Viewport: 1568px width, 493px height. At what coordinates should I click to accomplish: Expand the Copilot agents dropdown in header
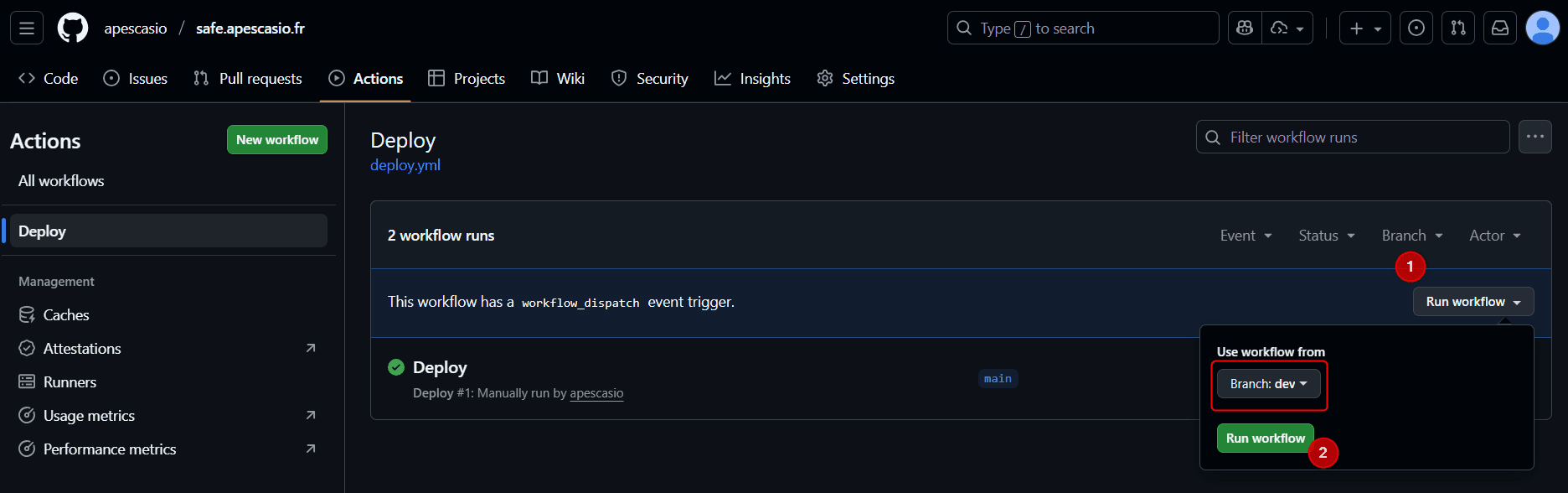pos(1287,29)
